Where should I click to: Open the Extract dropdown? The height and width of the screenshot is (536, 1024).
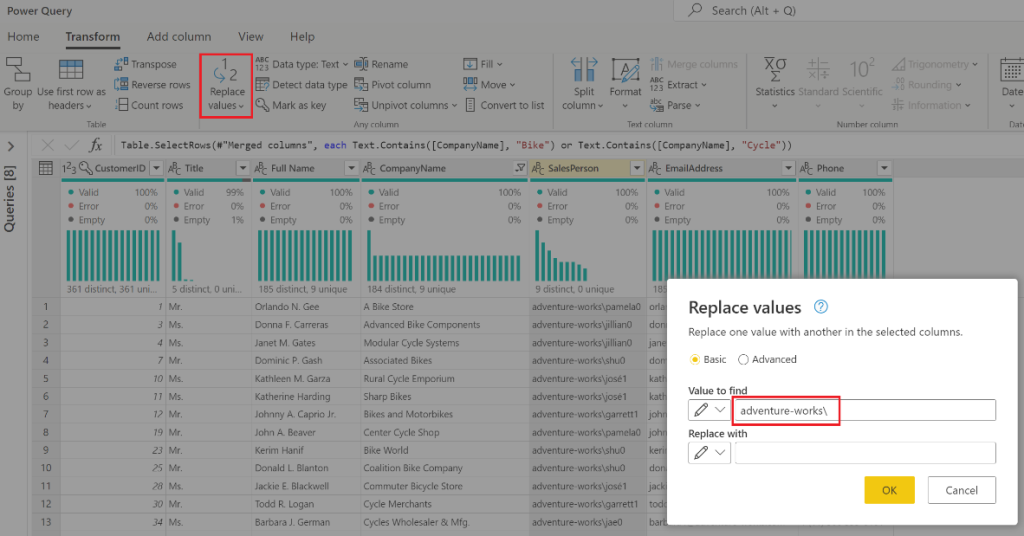coord(679,84)
